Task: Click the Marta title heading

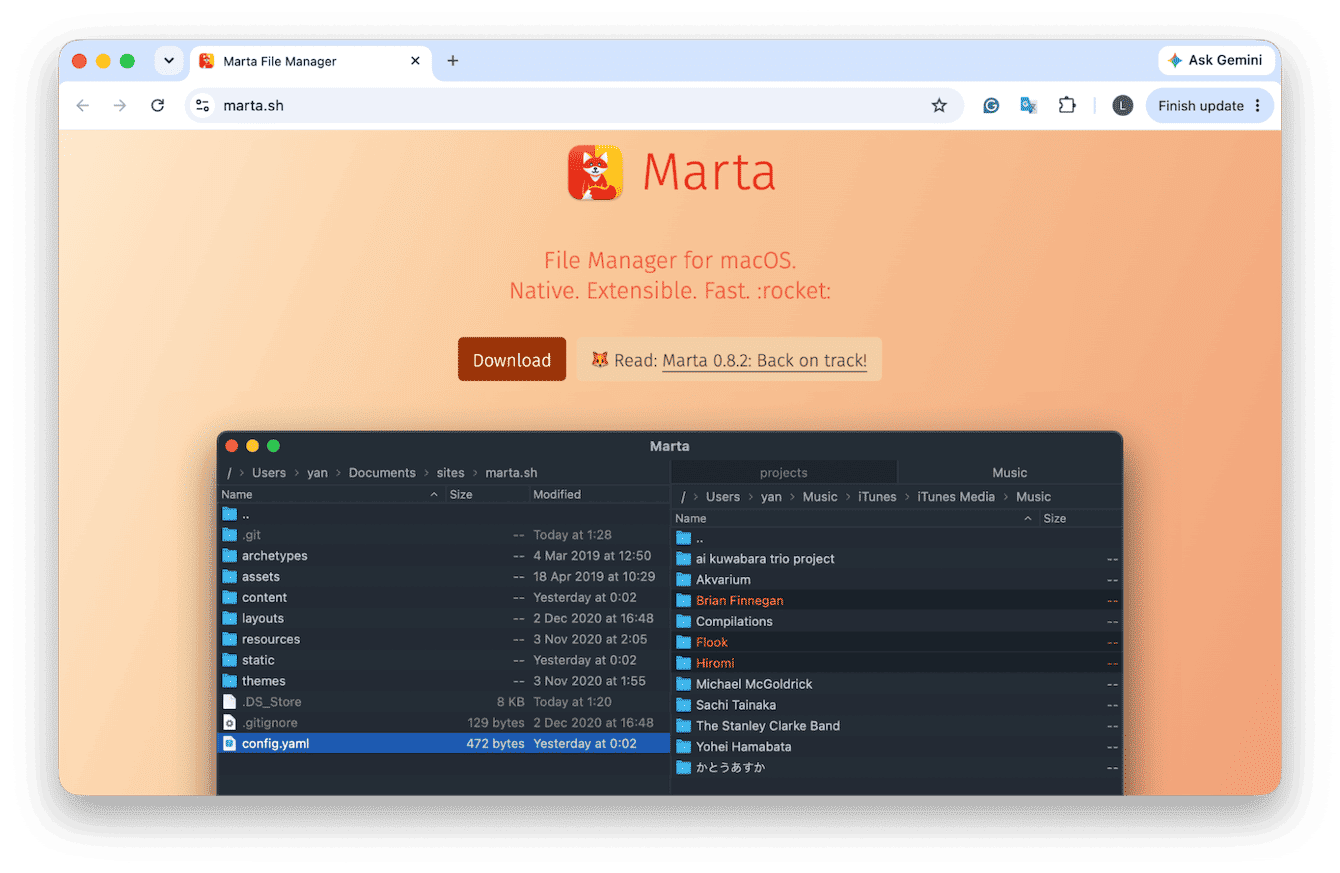Action: tap(709, 172)
